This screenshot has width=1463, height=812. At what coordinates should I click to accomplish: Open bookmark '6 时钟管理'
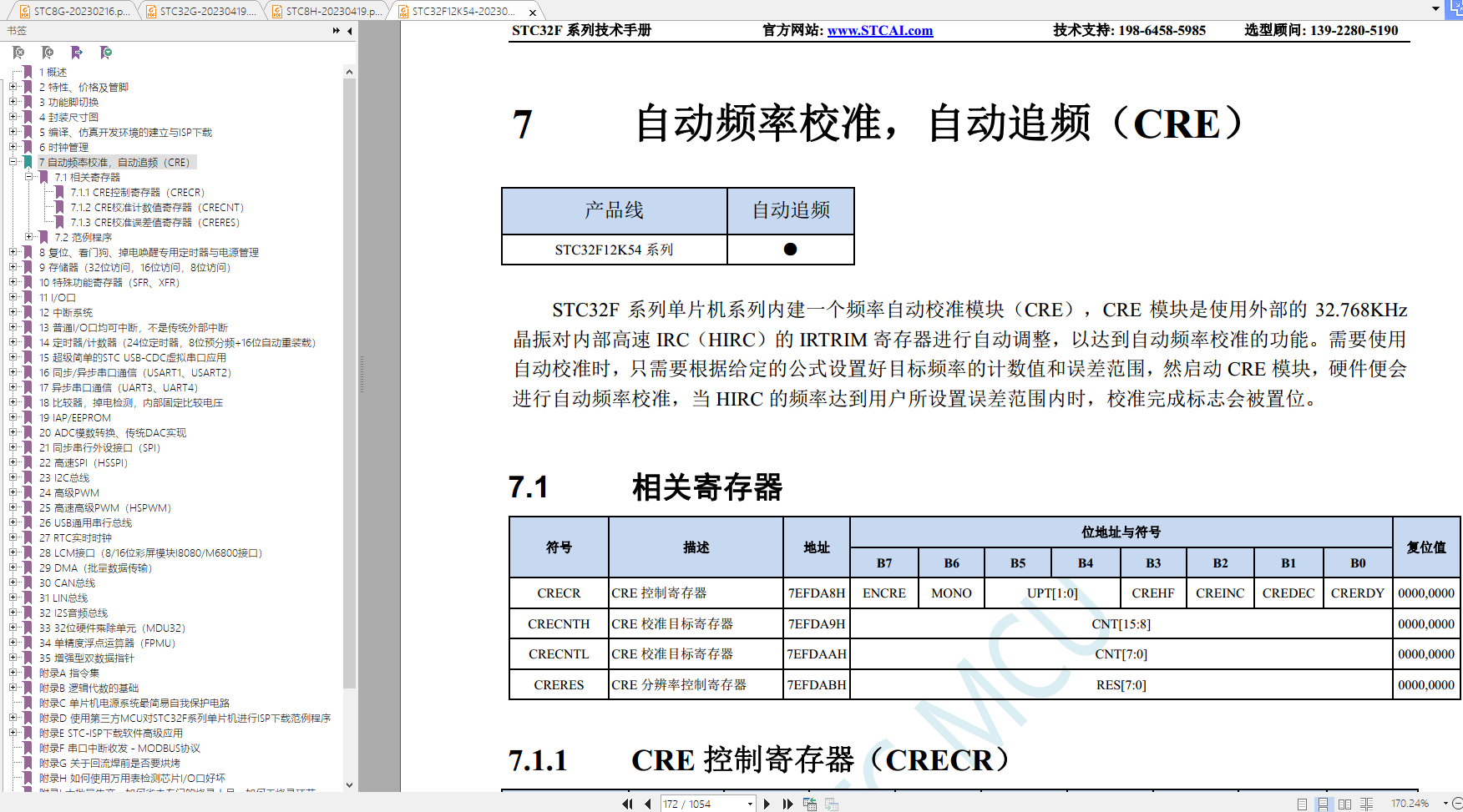63,147
